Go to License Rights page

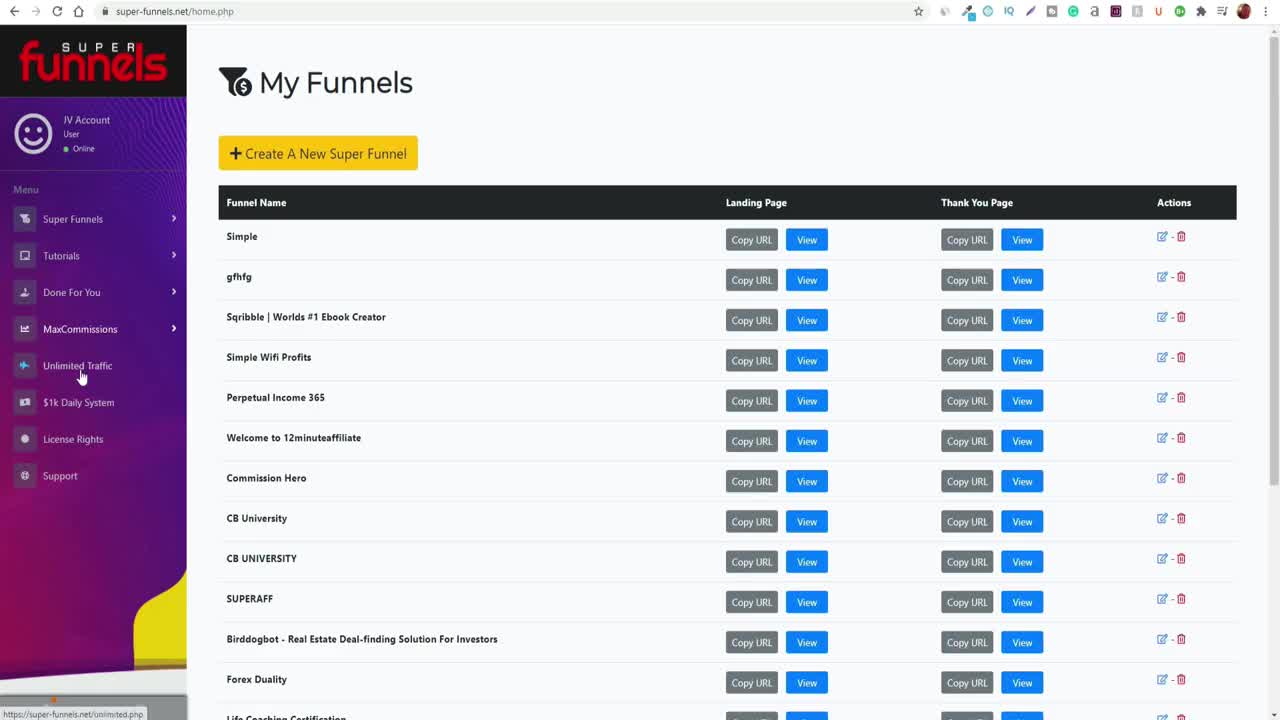point(73,439)
